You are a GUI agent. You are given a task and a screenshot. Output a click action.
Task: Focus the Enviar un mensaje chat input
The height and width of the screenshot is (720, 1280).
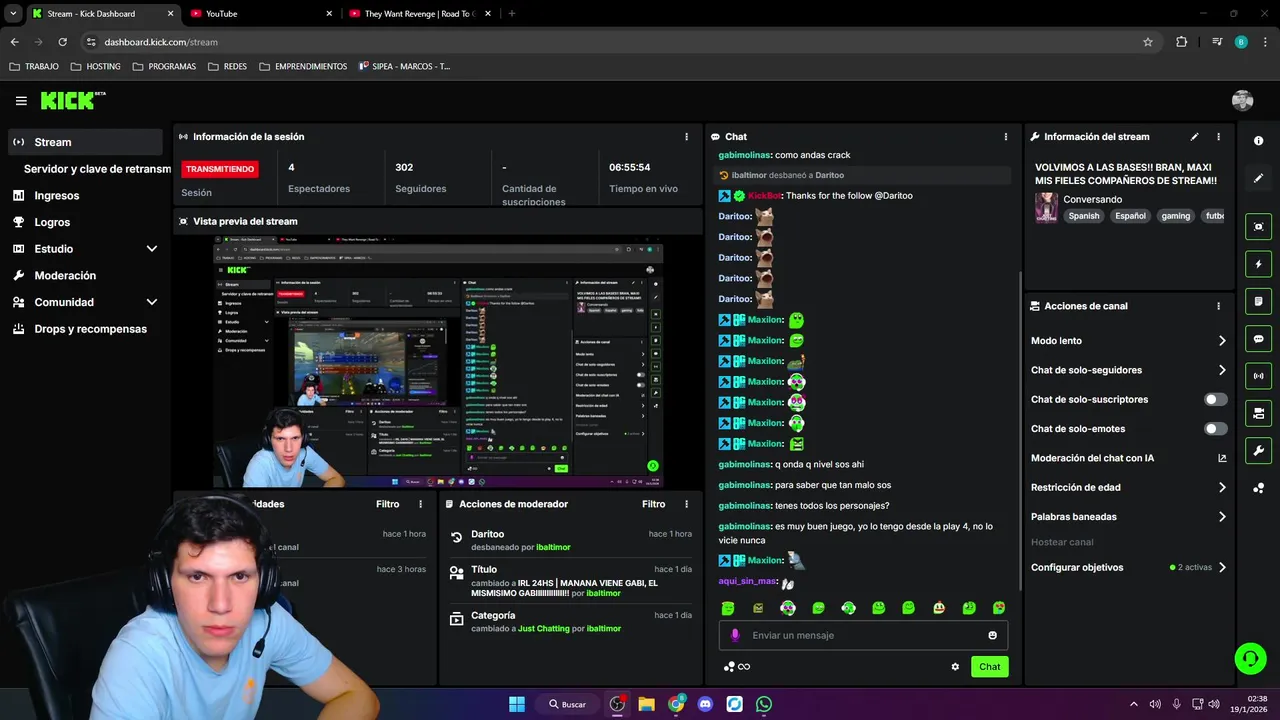tap(863, 635)
